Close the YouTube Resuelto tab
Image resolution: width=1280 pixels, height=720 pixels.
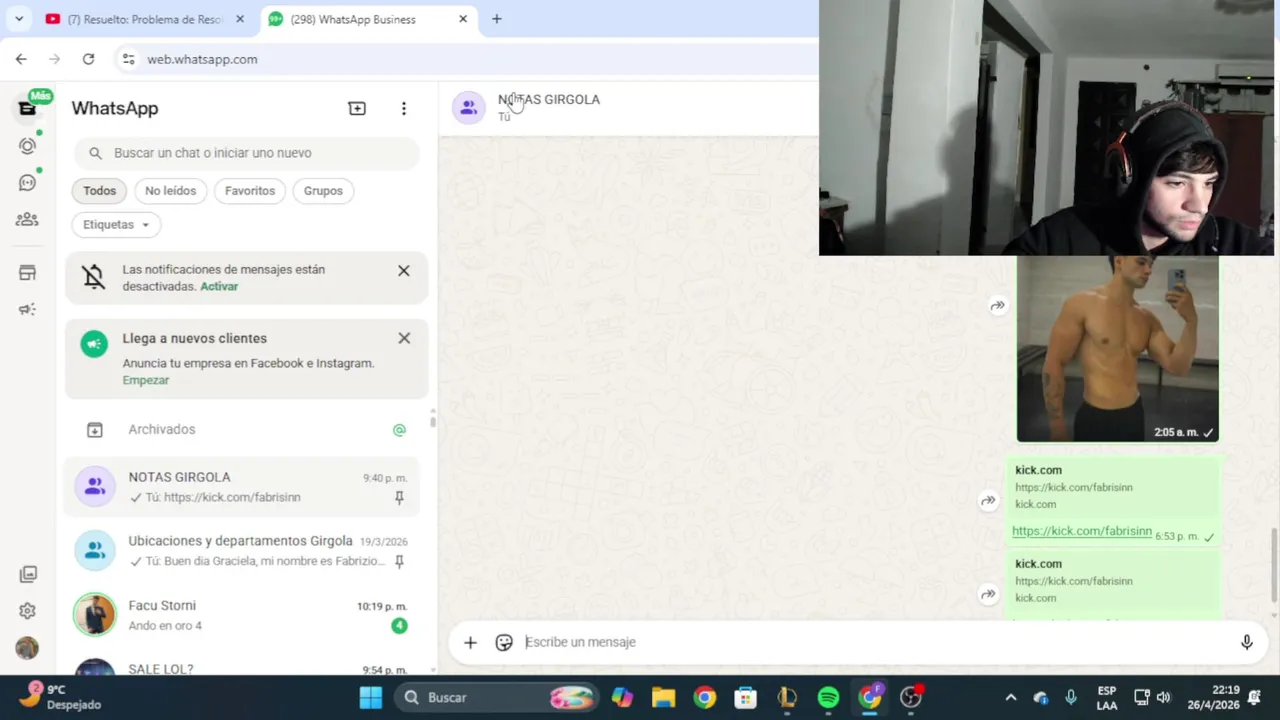(240, 19)
